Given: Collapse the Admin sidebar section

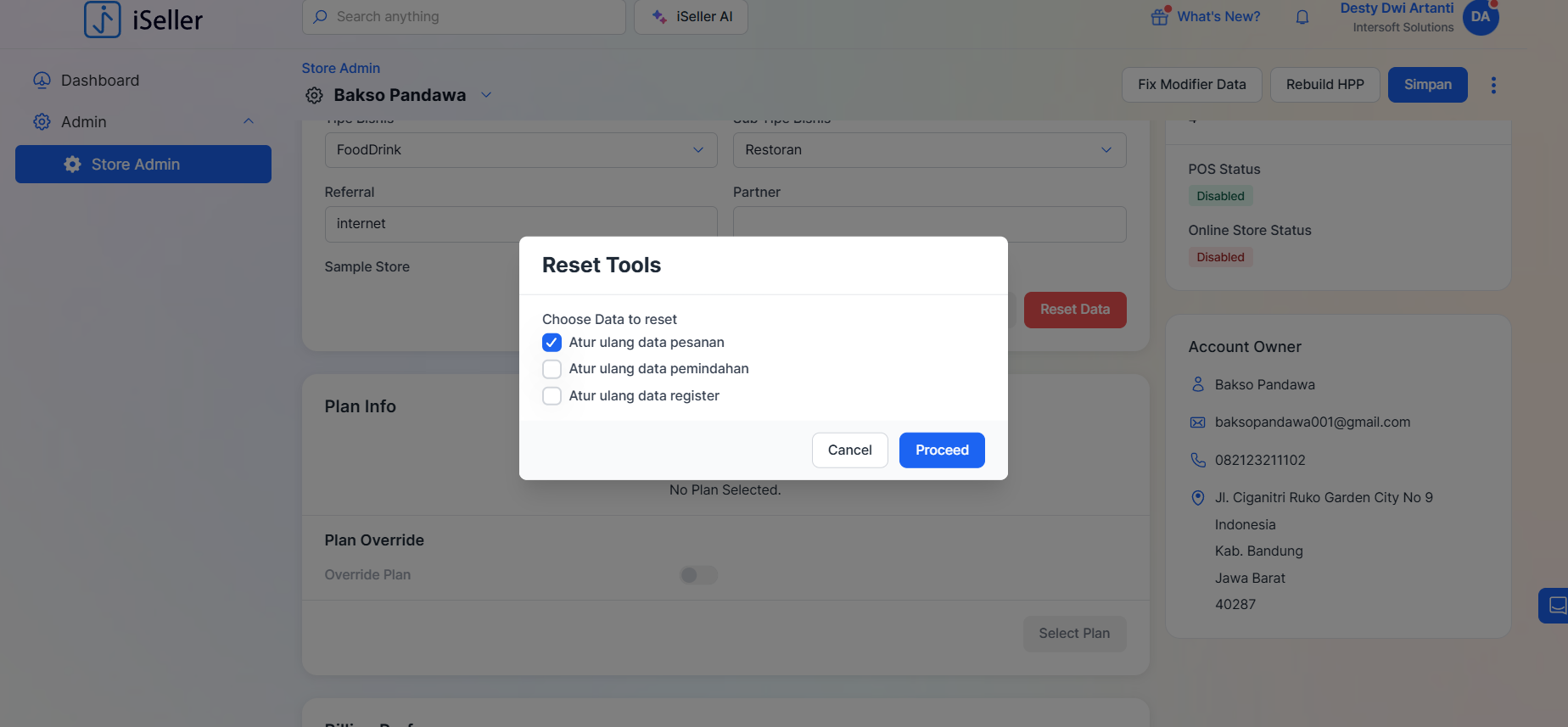Looking at the screenshot, I should (x=249, y=121).
